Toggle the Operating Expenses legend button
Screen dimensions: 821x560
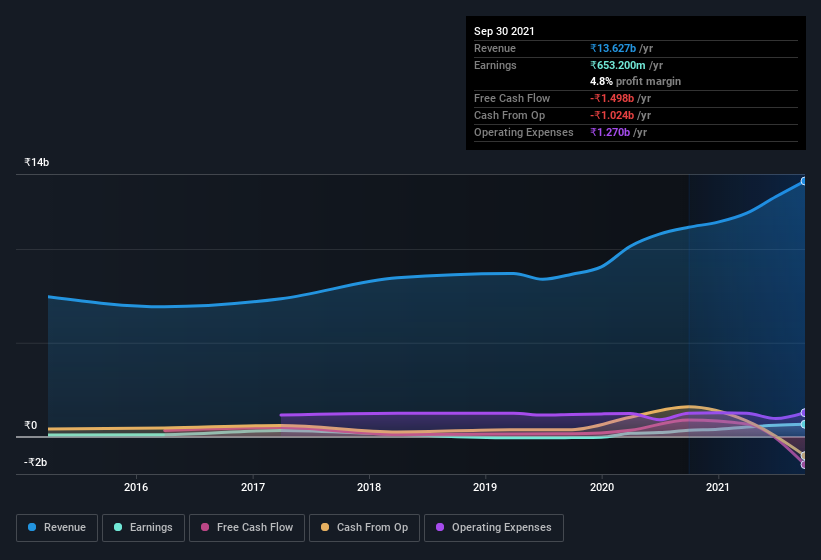tap(493, 528)
